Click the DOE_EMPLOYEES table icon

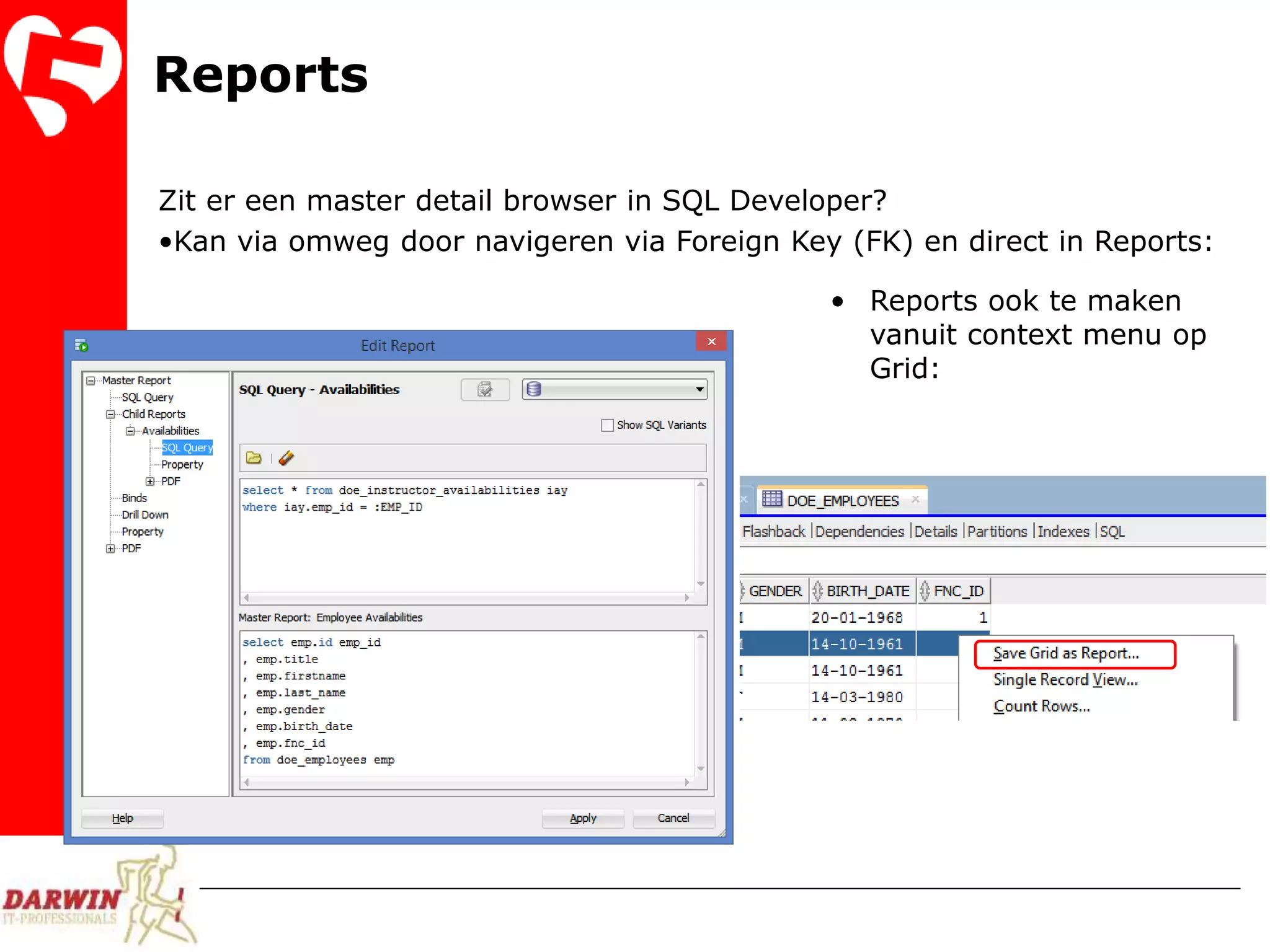[772, 499]
